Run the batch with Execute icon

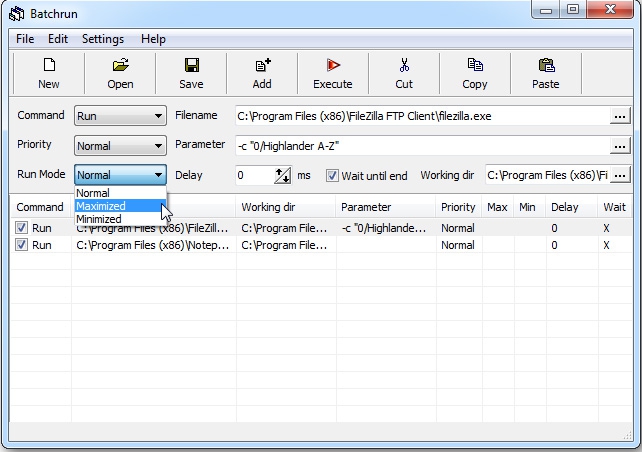[x=333, y=73]
